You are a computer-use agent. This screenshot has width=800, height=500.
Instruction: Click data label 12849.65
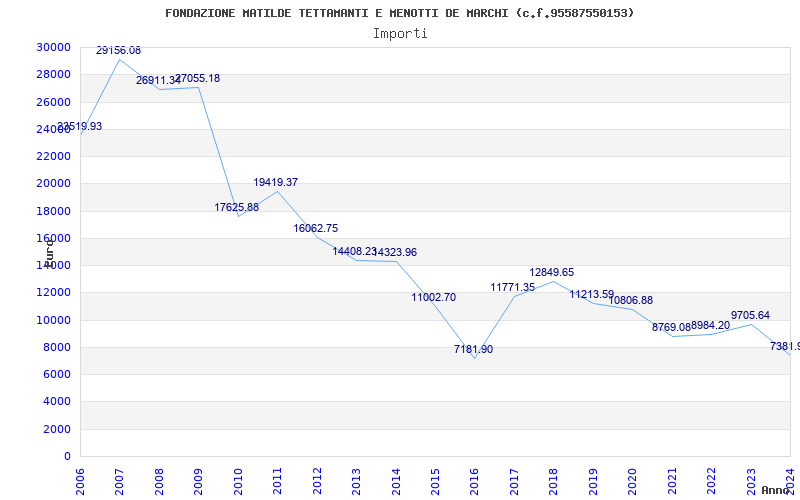click(552, 272)
